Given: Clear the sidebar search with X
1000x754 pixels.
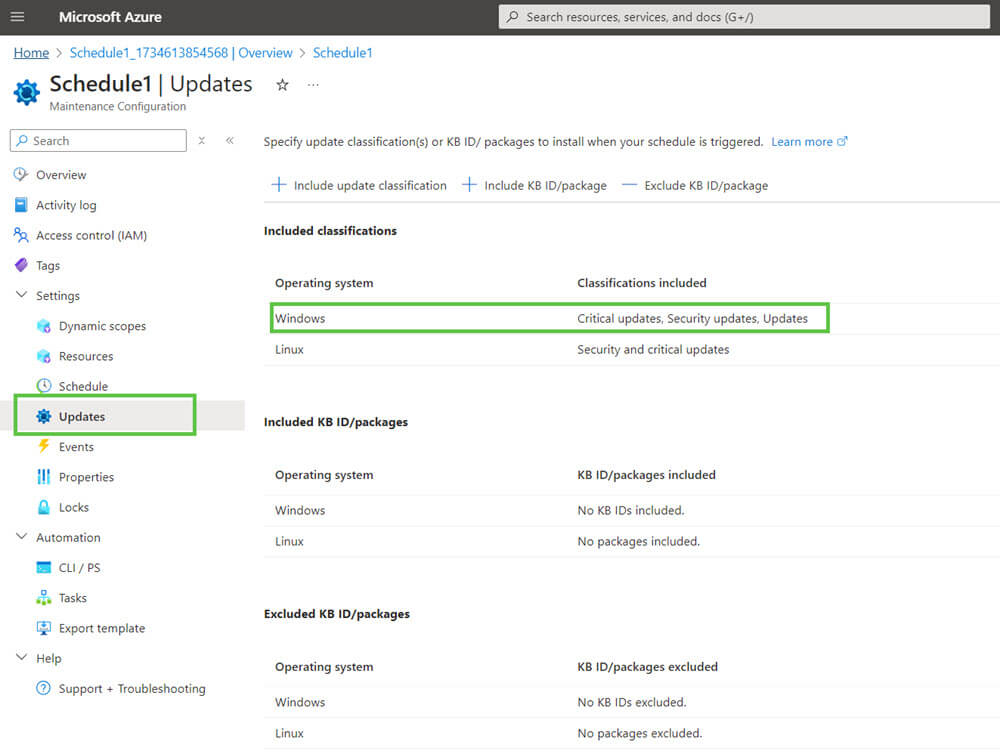Looking at the screenshot, I should coord(202,140).
